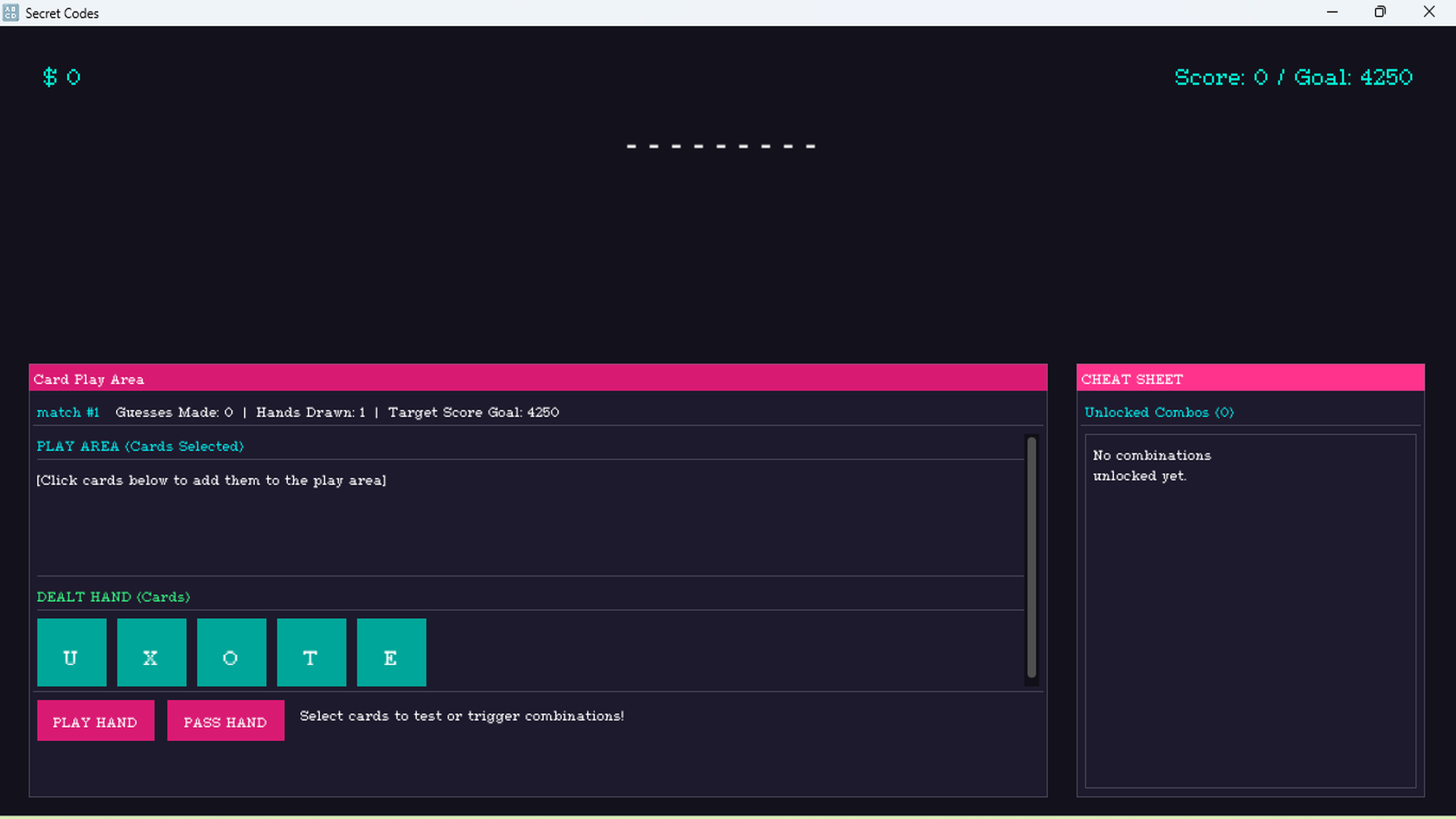The height and width of the screenshot is (819, 1456).
Task: Pick the T letter card
Action: (312, 652)
